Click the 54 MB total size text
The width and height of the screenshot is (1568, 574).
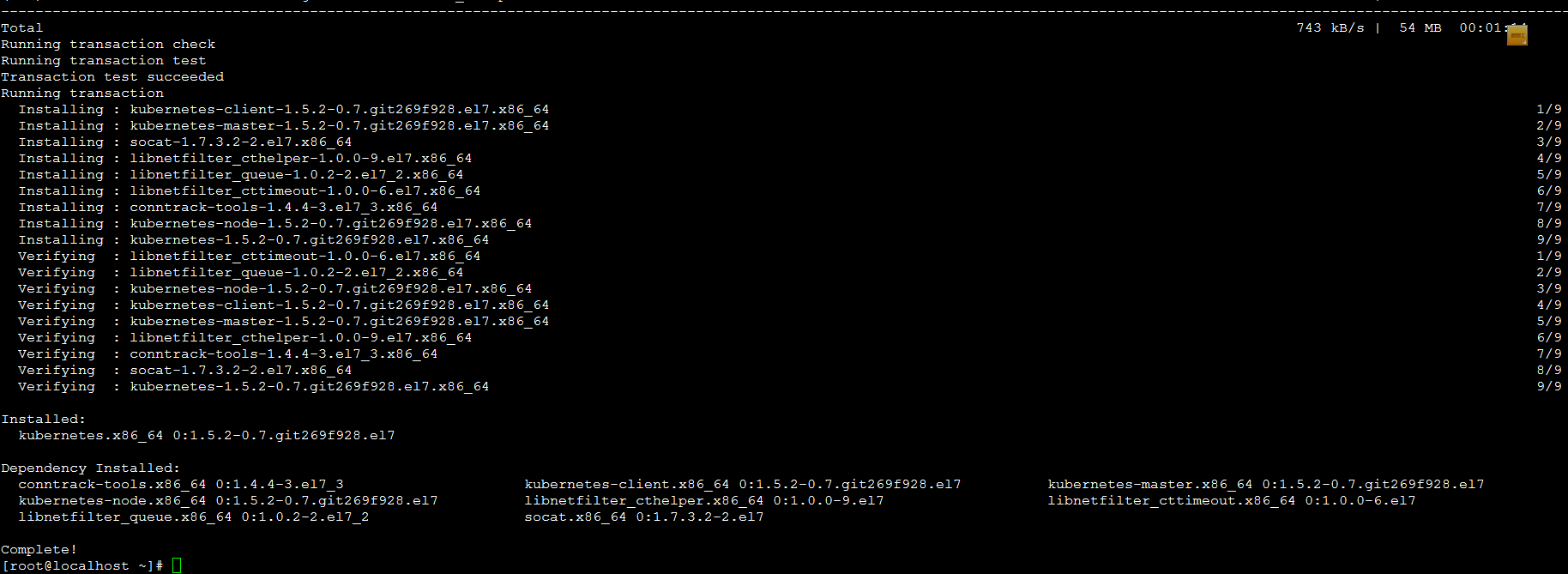(x=1420, y=27)
